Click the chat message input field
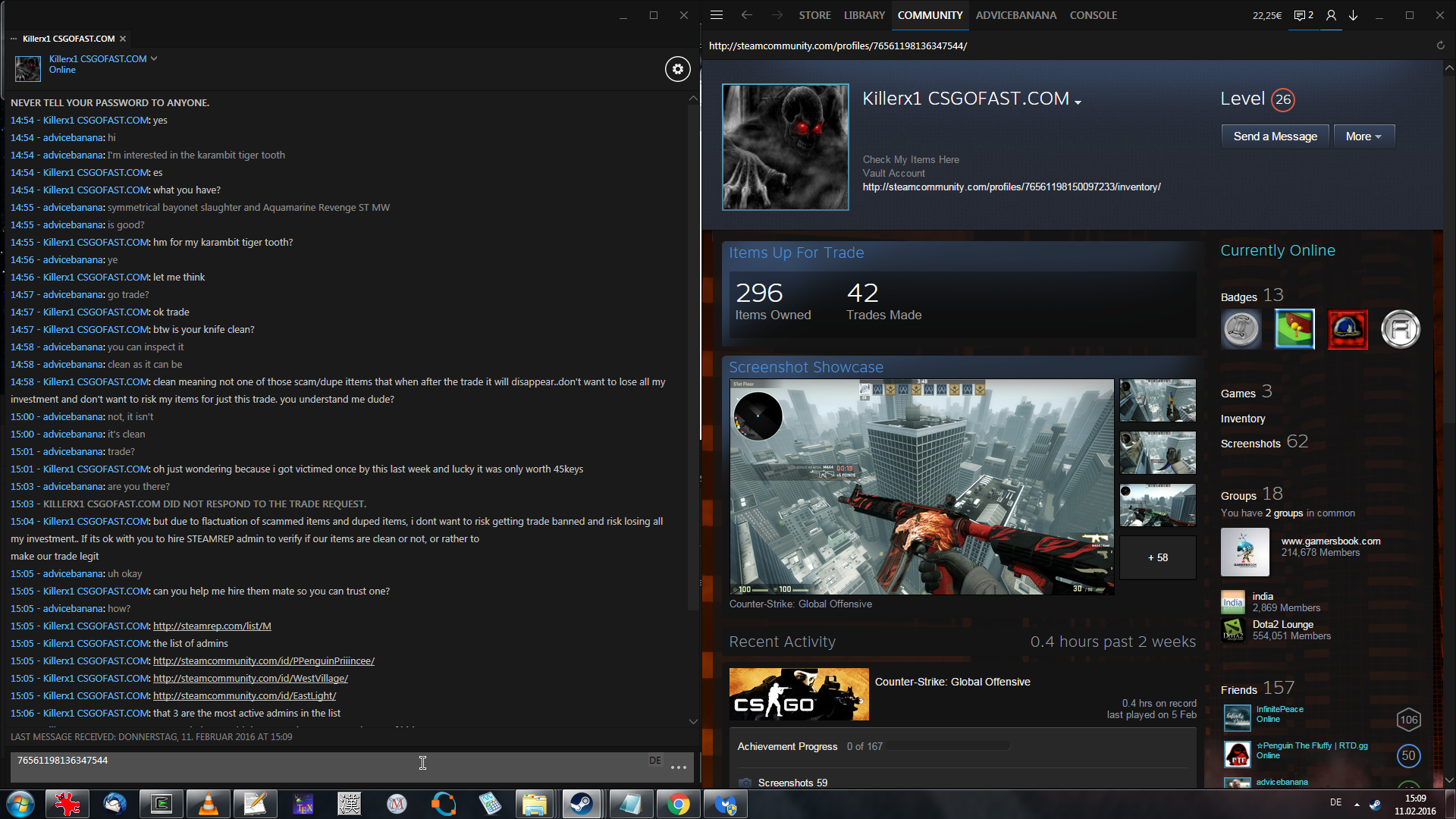The image size is (1456, 819). pos(326,766)
